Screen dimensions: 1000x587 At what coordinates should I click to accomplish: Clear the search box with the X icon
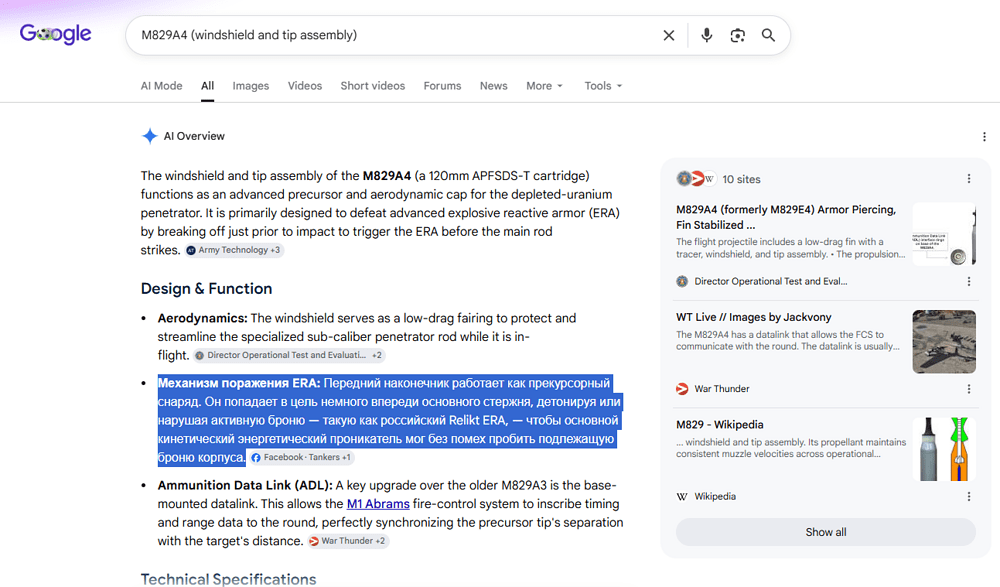coord(668,35)
